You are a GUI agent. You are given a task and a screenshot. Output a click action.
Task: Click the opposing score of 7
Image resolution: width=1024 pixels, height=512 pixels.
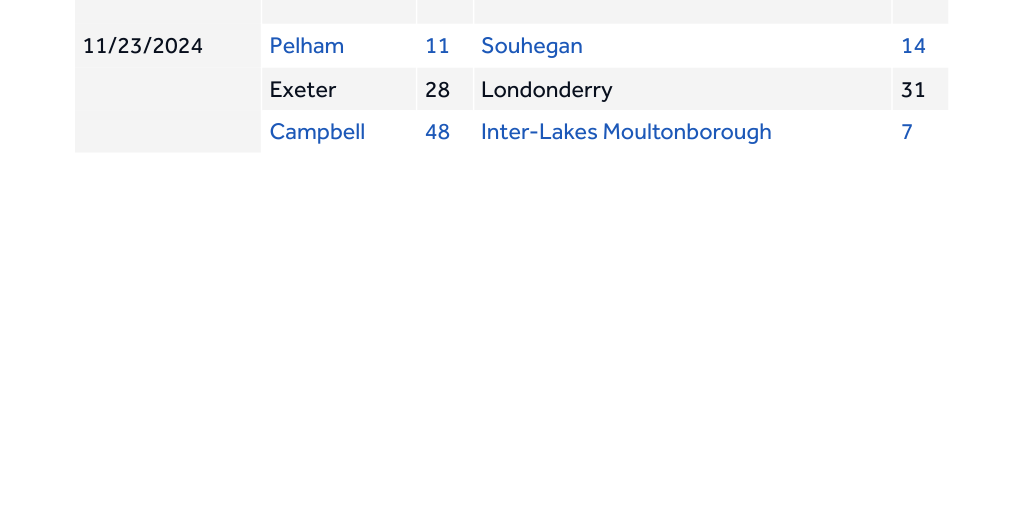click(907, 132)
